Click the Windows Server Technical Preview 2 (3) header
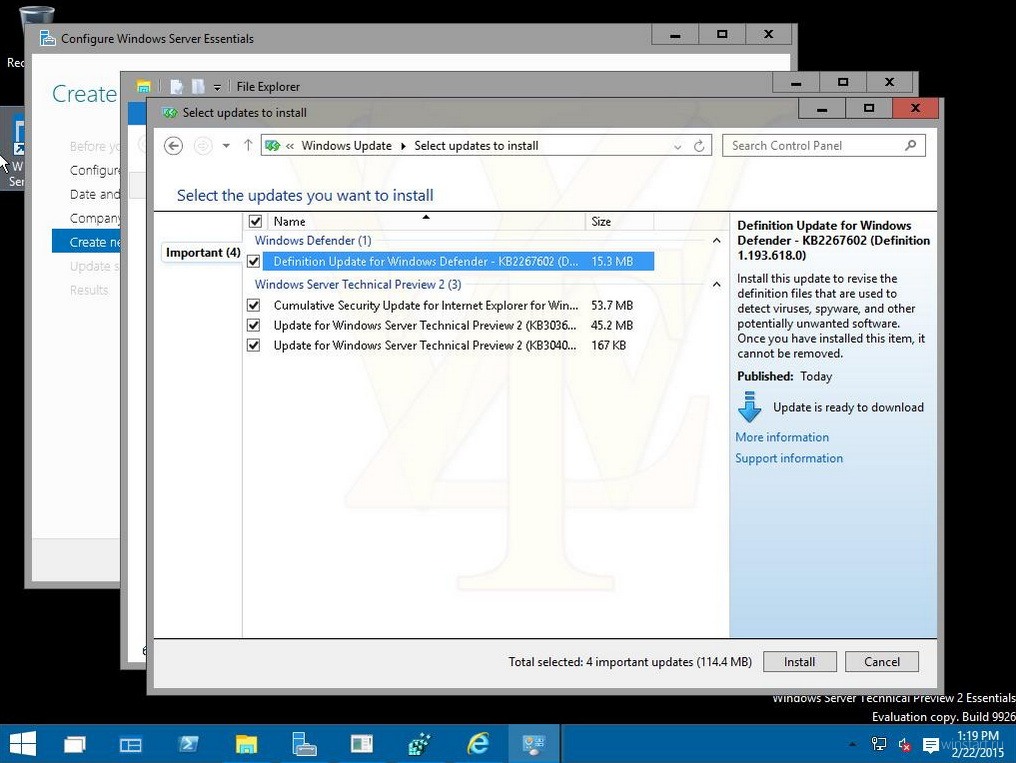 coord(358,284)
